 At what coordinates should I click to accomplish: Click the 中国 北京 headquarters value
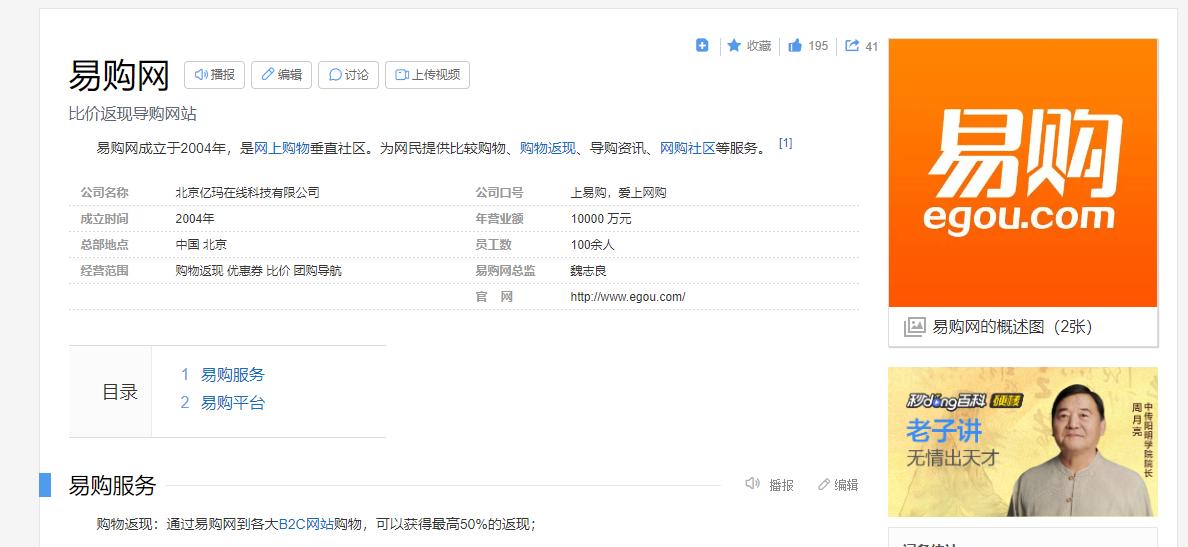tap(201, 245)
